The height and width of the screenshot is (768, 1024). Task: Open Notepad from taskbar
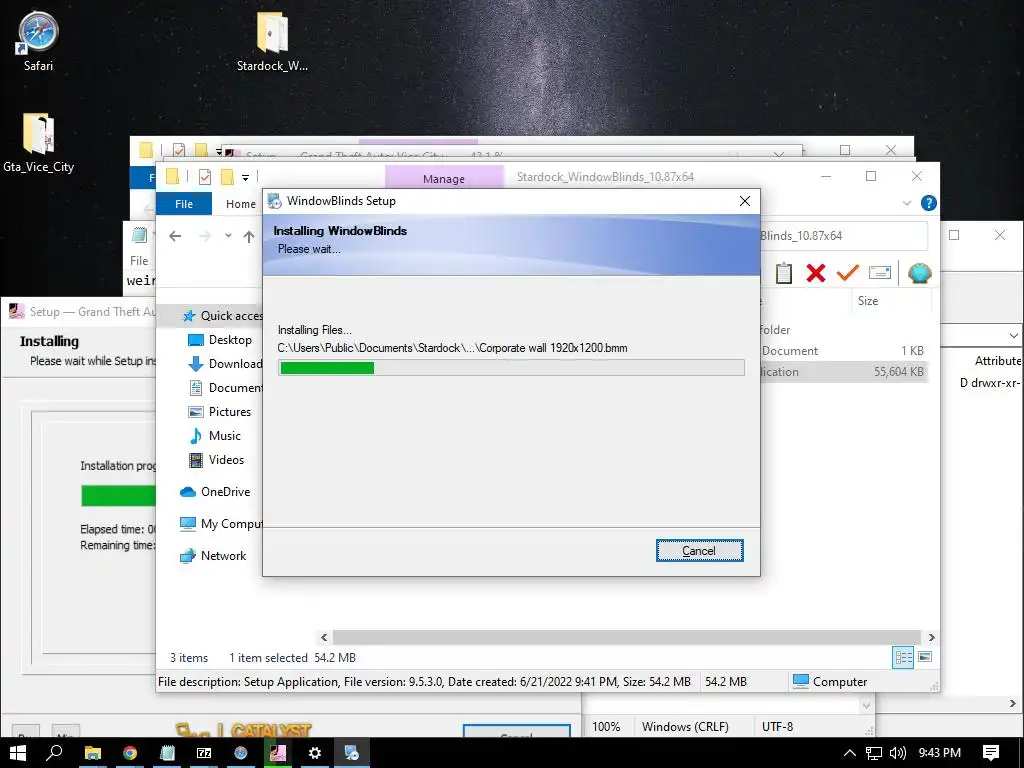(x=167, y=753)
